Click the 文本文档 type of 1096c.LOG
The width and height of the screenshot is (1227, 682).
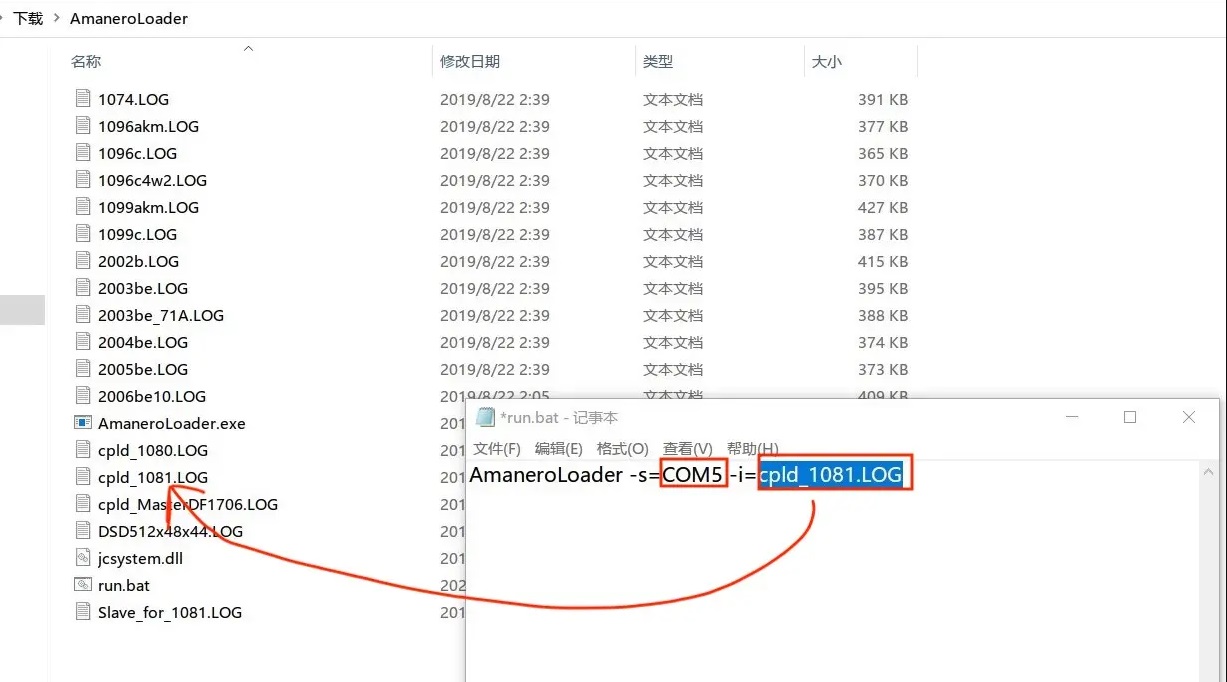(x=673, y=153)
